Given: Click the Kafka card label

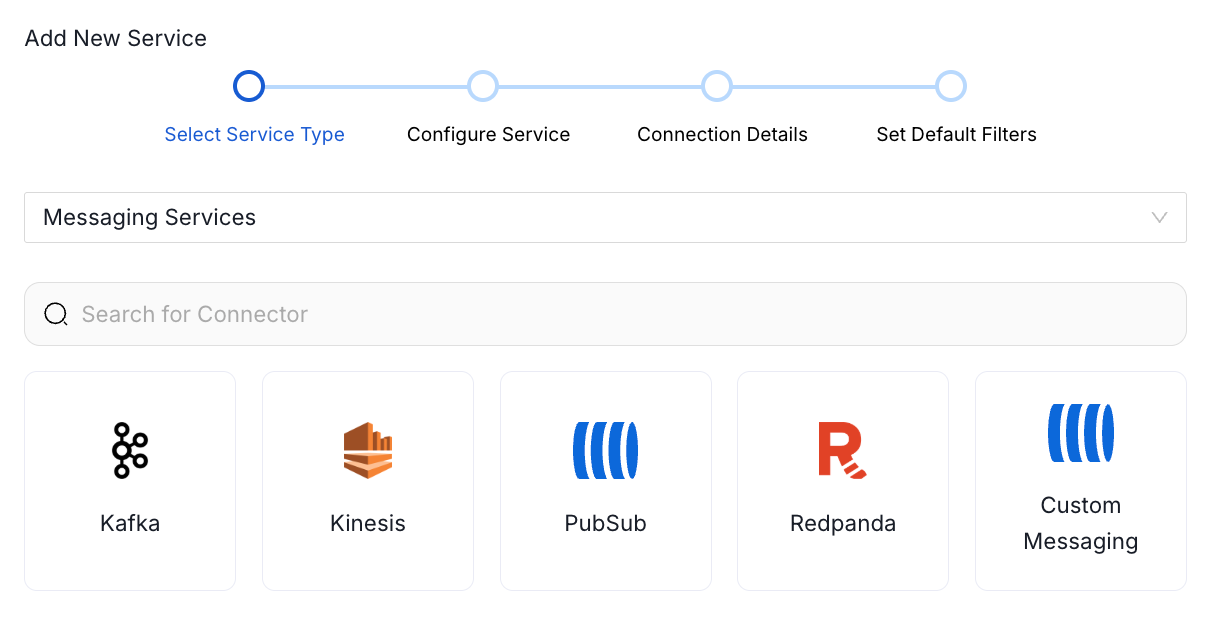Looking at the screenshot, I should coord(130,523).
